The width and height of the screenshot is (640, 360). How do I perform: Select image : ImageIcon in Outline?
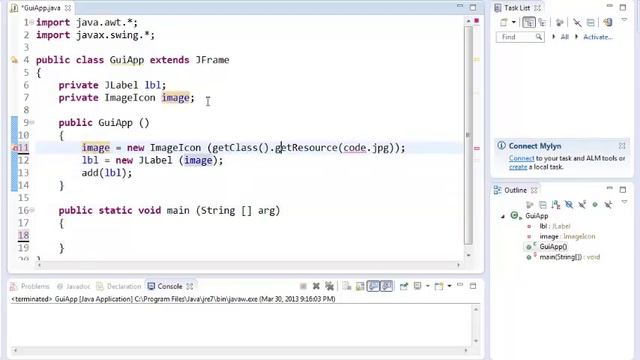click(x=567, y=236)
